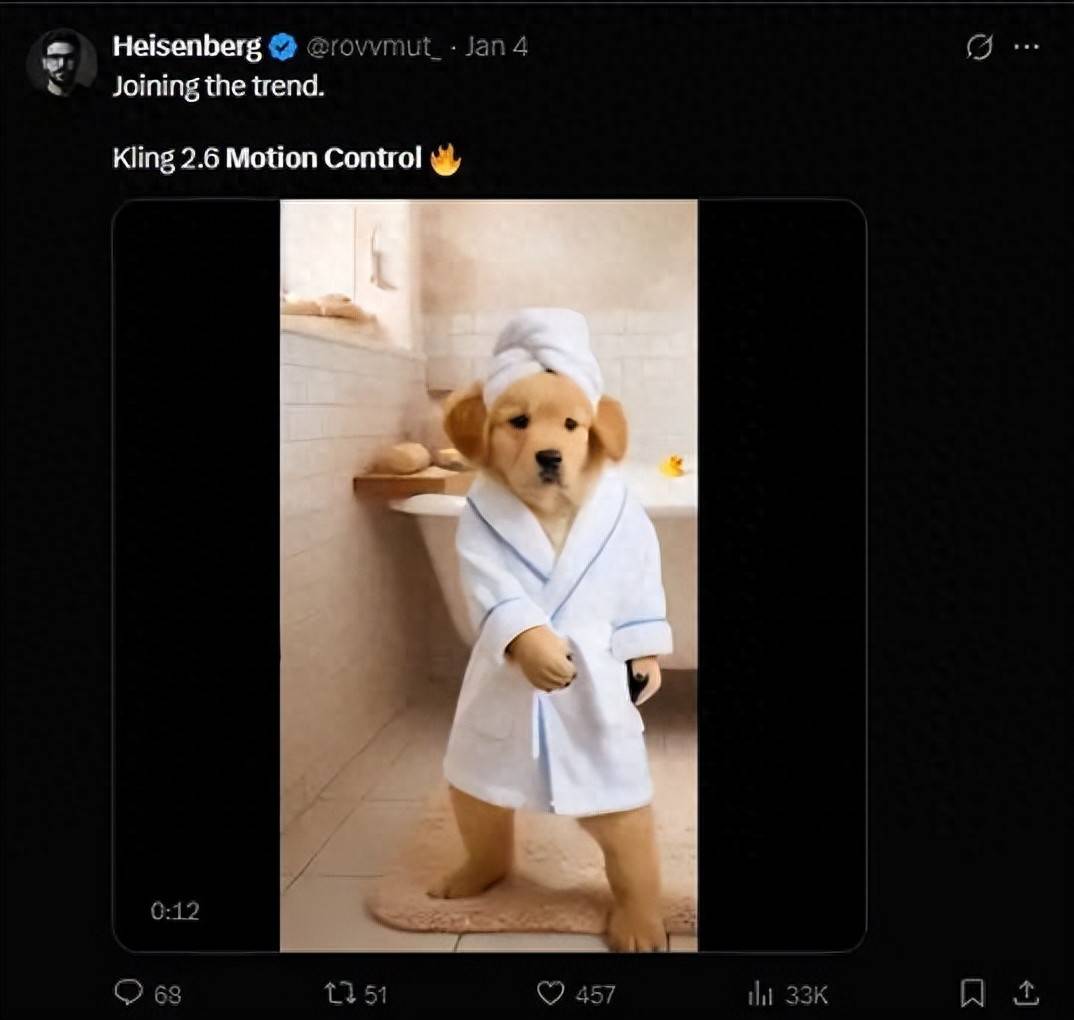The width and height of the screenshot is (1074, 1020).
Task: Click the Jan 4 post date
Action: click(496, 46)
